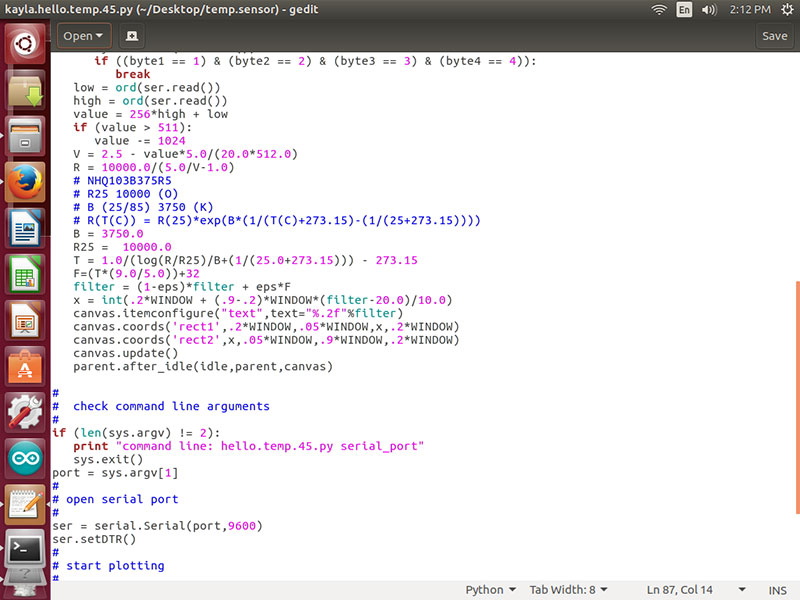
Task: Show the clock at 2:12 PM
Action: point(749,9)
